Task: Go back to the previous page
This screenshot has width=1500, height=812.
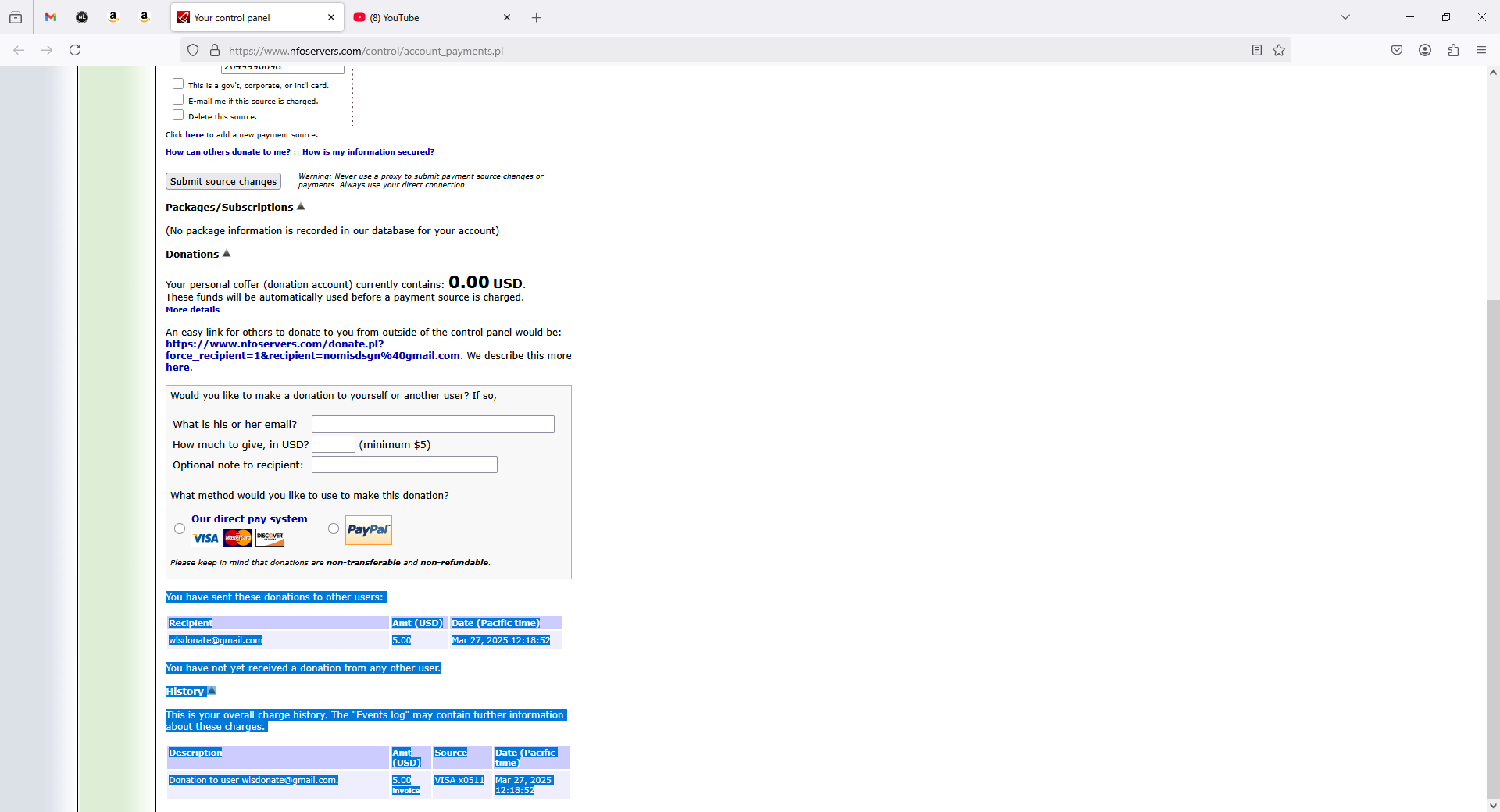Action: (19, 50)
